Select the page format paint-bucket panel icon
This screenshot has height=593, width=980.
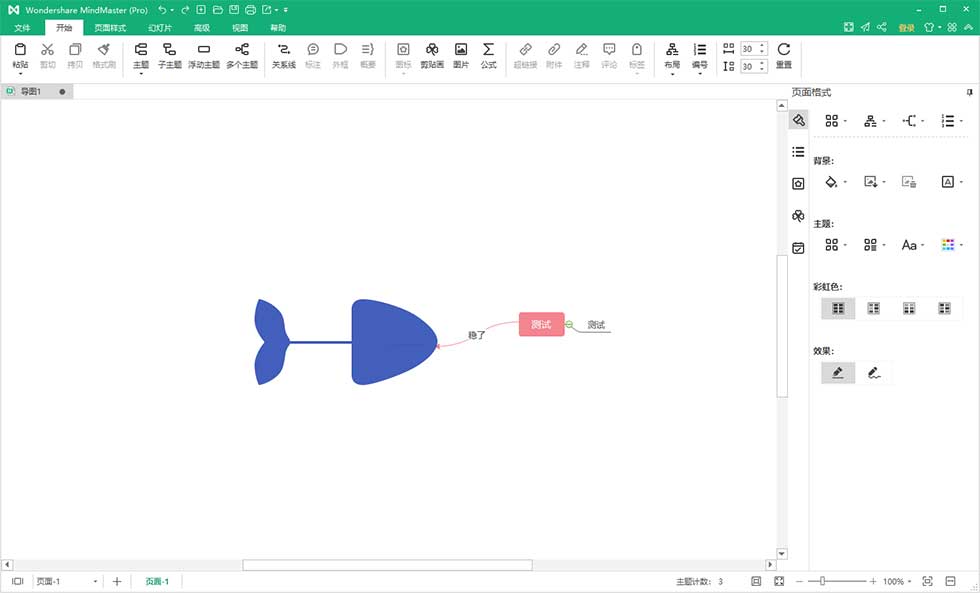pyautogui.click(x=798, y=120)
